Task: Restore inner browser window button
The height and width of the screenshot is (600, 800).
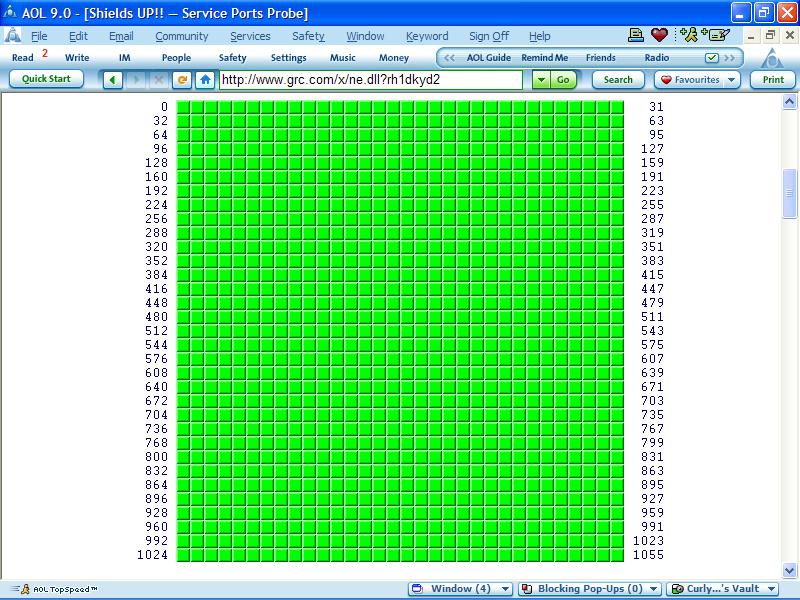Action: (x=770, y=35)
